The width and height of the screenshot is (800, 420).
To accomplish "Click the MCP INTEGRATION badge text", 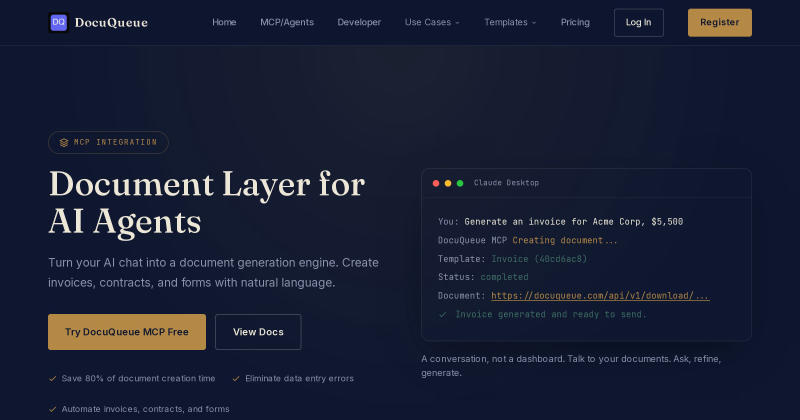I will click(x=115, y=142).
